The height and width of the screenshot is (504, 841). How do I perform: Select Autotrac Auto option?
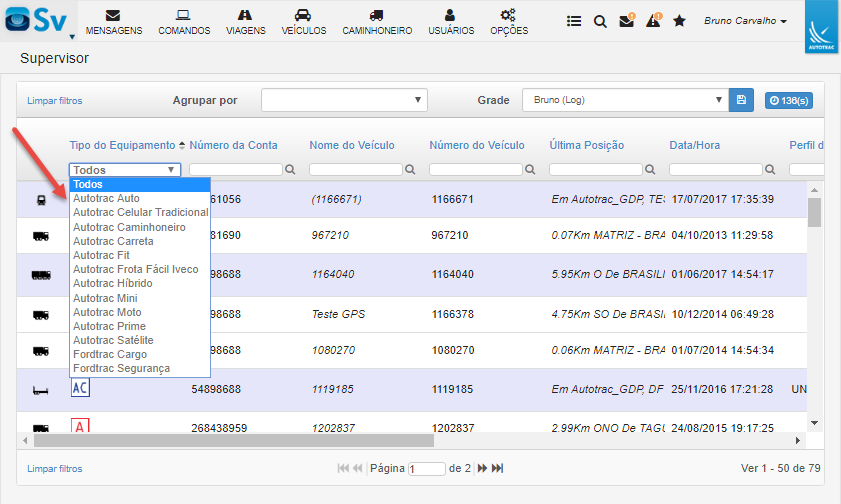140,198
